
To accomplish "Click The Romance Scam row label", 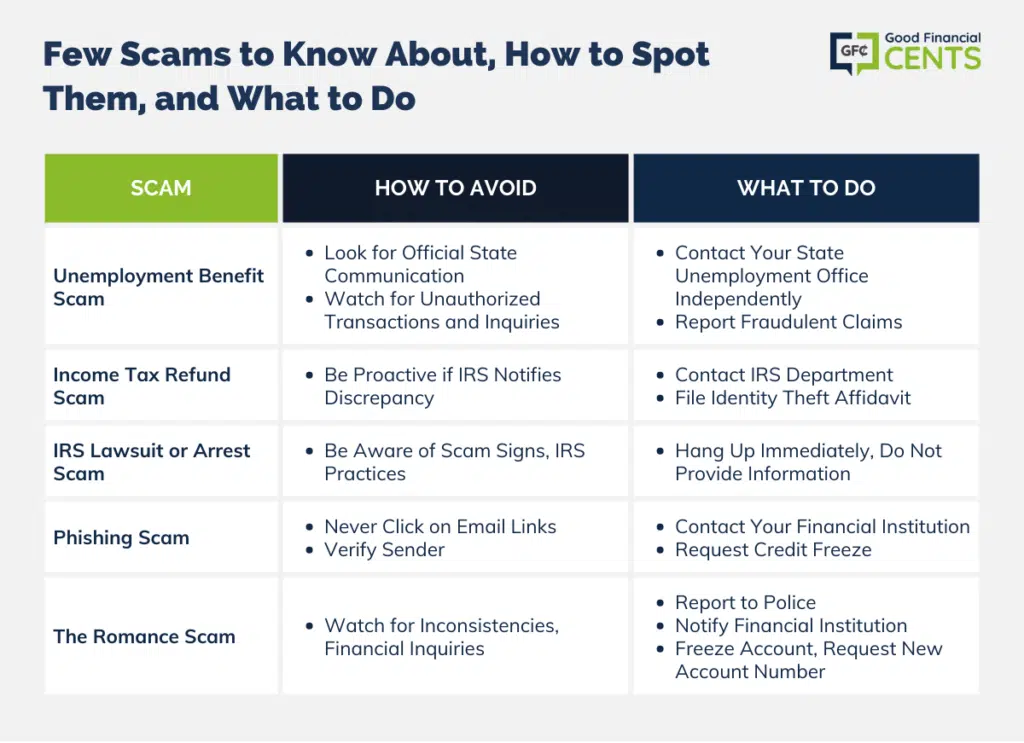I will click(144, 637).
